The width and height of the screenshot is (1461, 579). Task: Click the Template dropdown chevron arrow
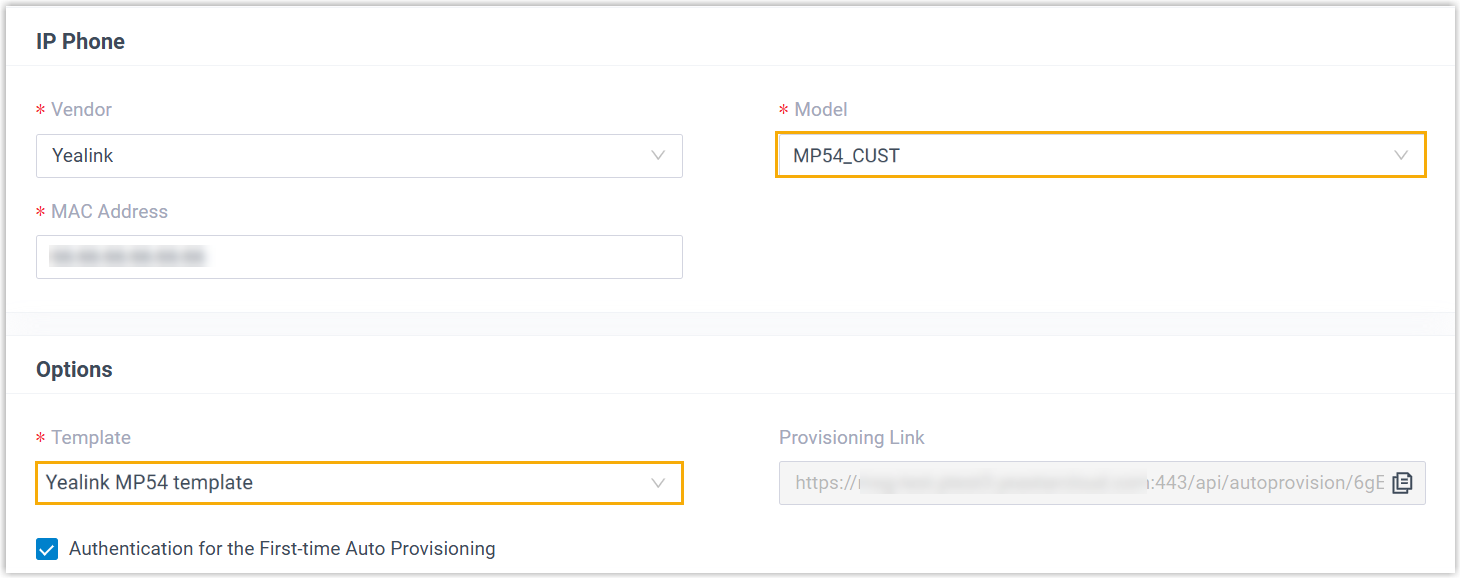pos(658,483)
